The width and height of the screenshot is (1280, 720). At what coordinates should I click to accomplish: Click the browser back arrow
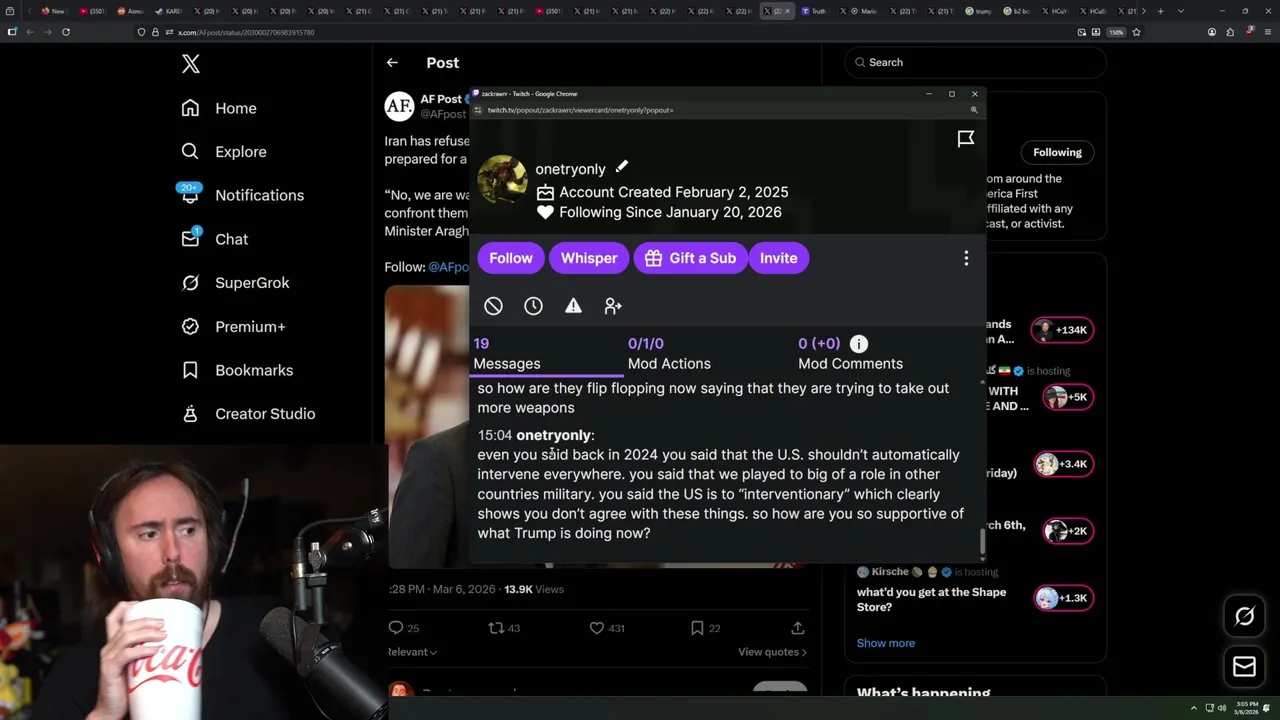30,32
